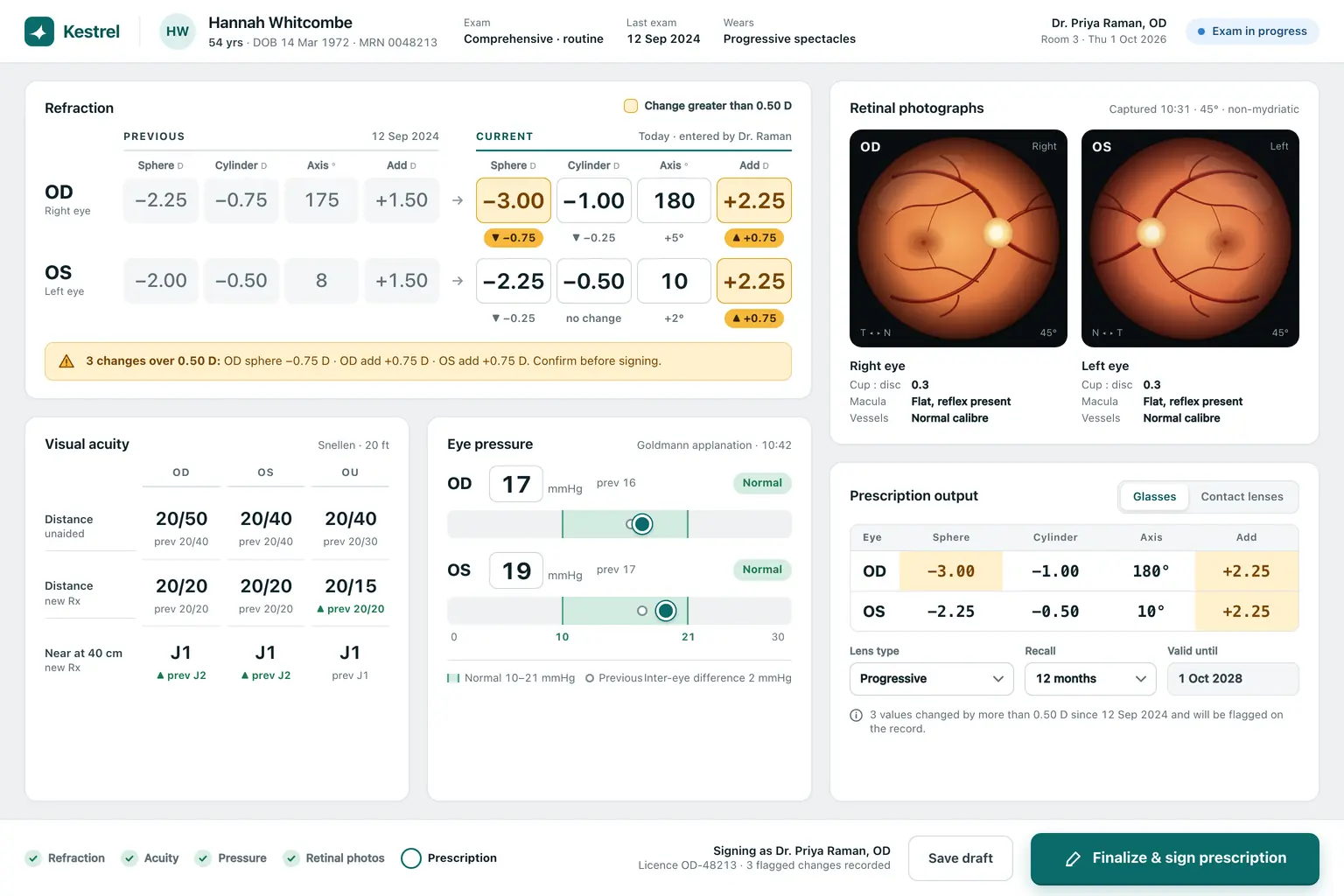The image size is (1344, 896).
Task: Click the warning triangle in the changes alert
Action: point(66,361)
